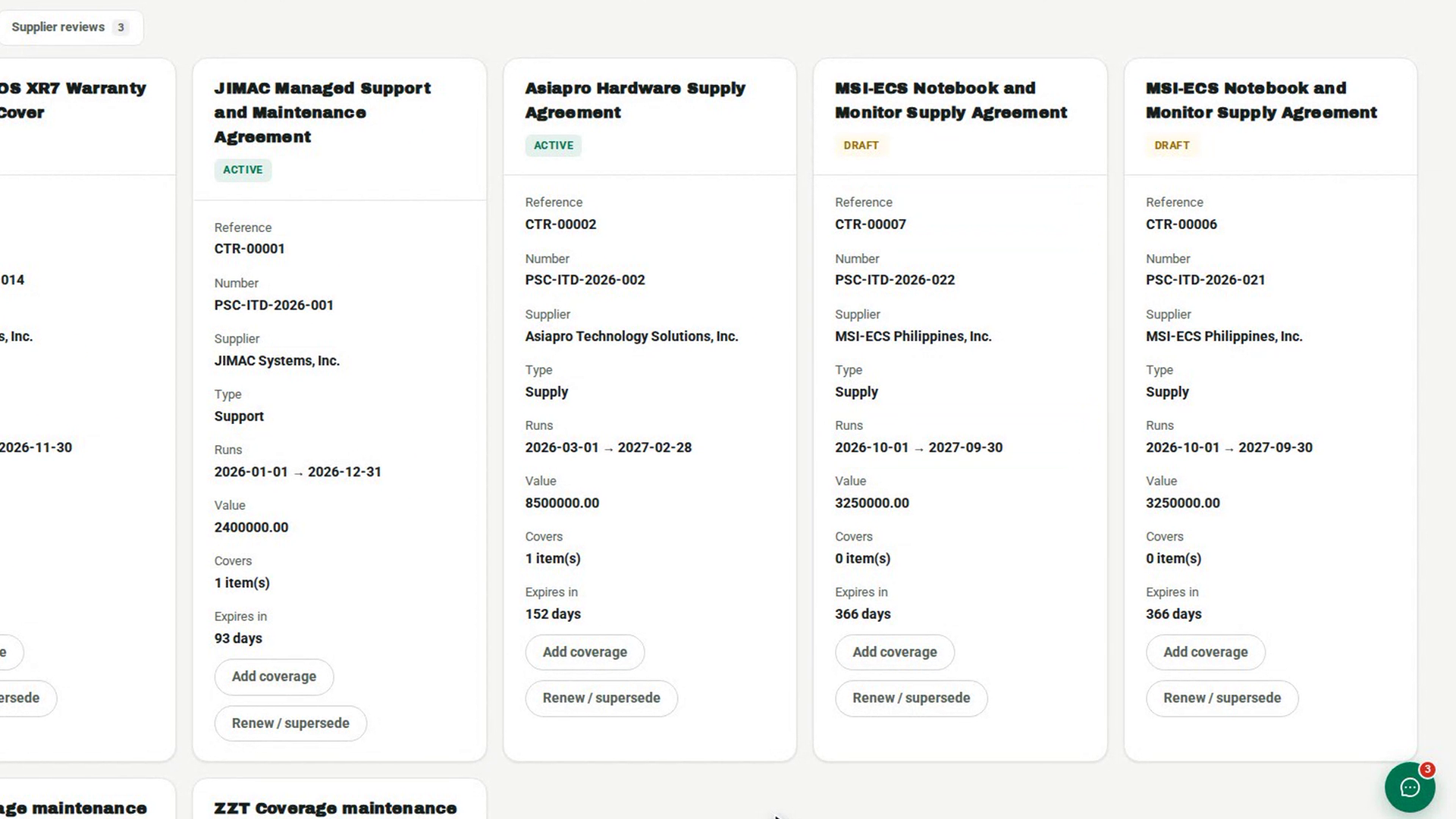1456x819 pixels.
Task: Open the chat support bubble icon
Action: (x=1409, y=787)
